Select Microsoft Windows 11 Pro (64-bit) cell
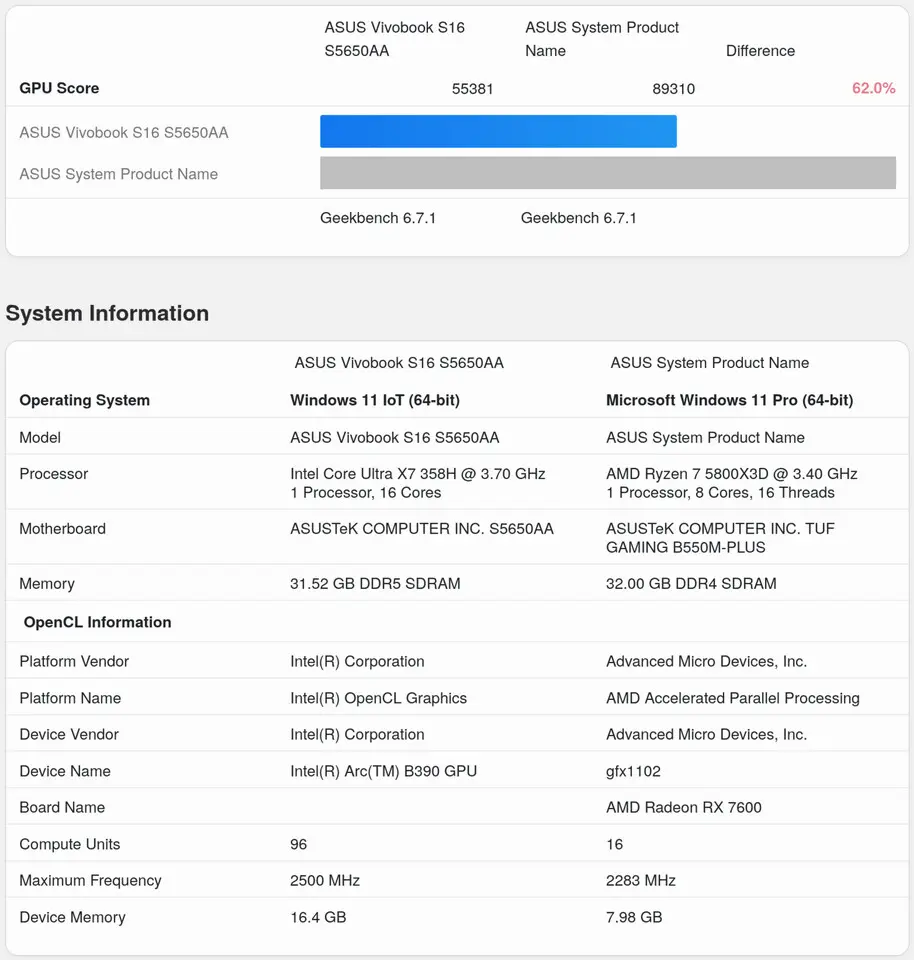Viewport: 914px width, 960px height. pos(729,400)
